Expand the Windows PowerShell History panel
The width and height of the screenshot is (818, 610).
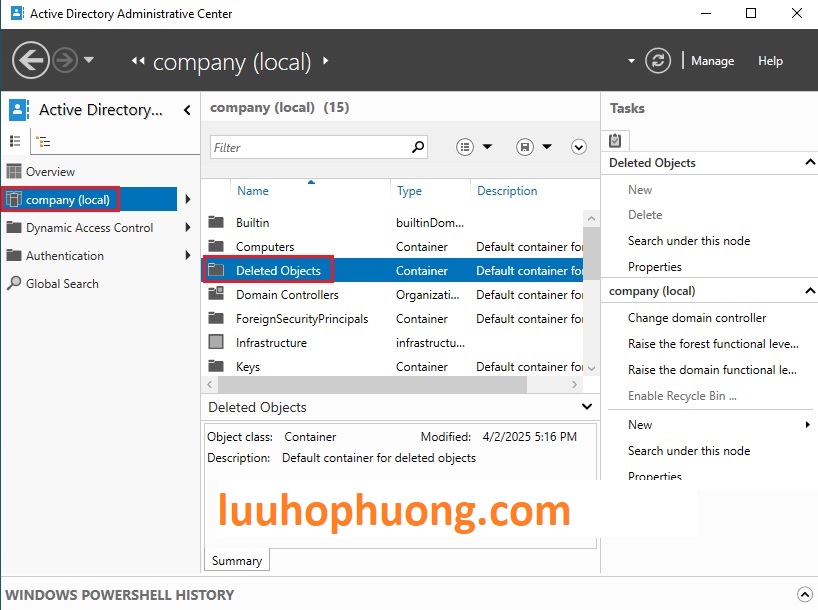pos(804,595)
